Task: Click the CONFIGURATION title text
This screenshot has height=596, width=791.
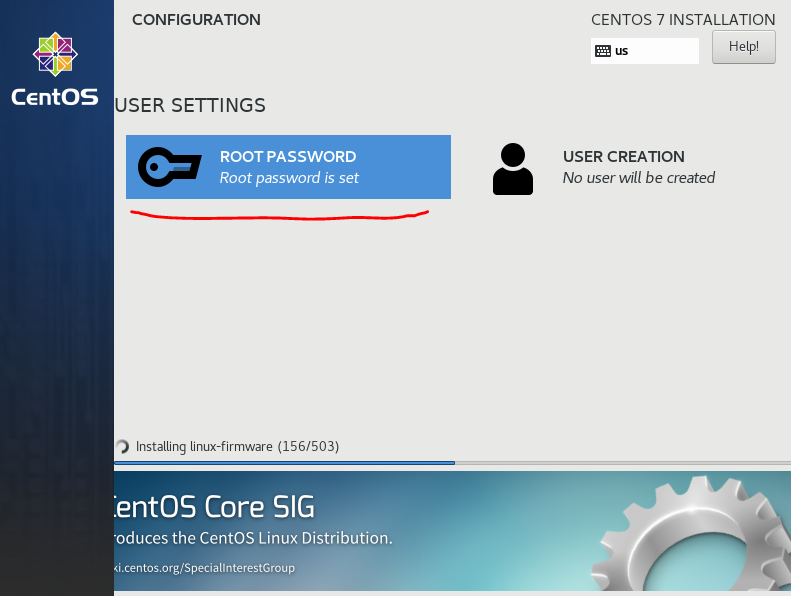Action: (196, 20)
